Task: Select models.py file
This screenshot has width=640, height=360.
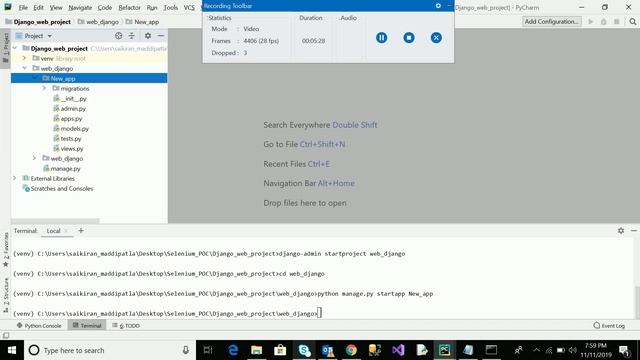Action: pos(71,129)
